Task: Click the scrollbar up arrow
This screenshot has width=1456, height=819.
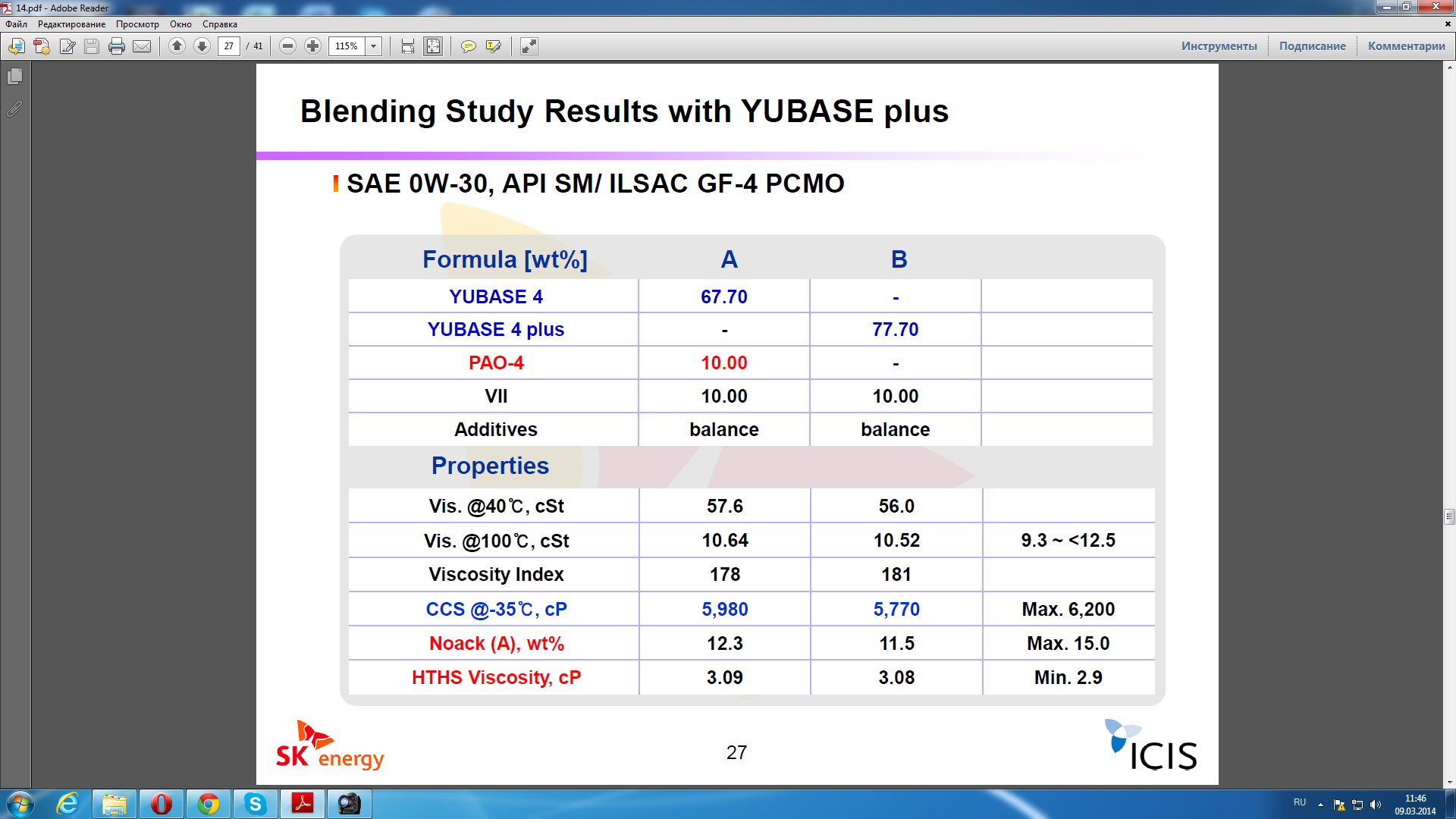Action: 1449,67
